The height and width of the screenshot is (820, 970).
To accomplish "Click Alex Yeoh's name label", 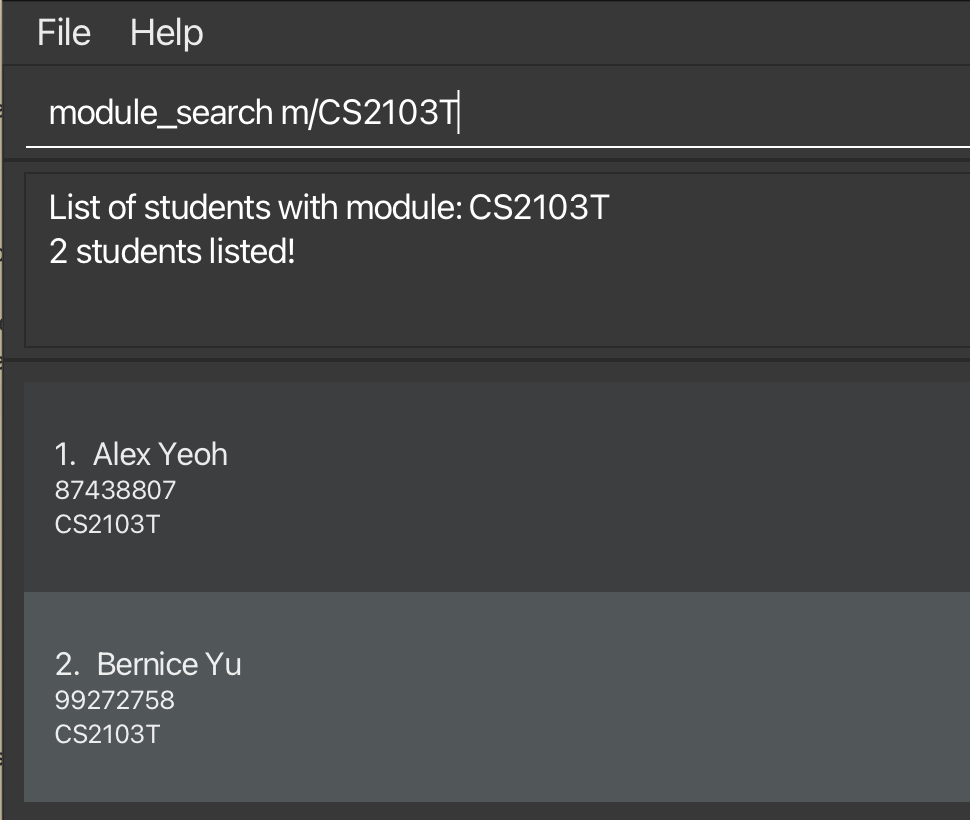I will pos(160,454).
